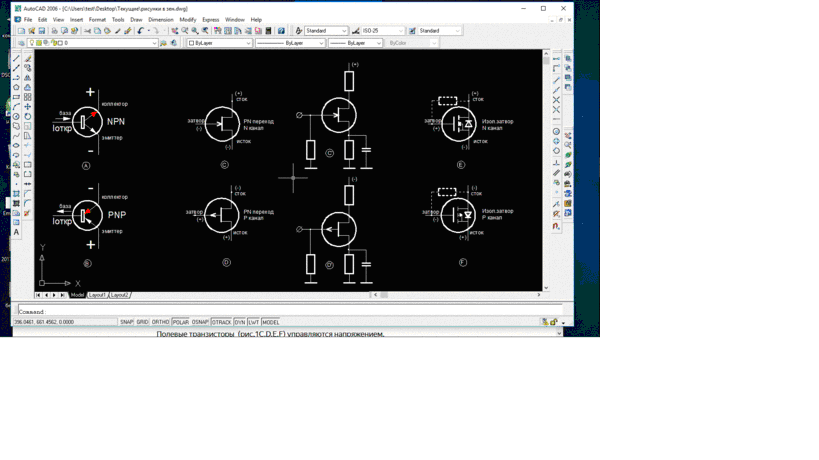
Task: Select the Offset modify tool
Action: (x=28, y=87)
